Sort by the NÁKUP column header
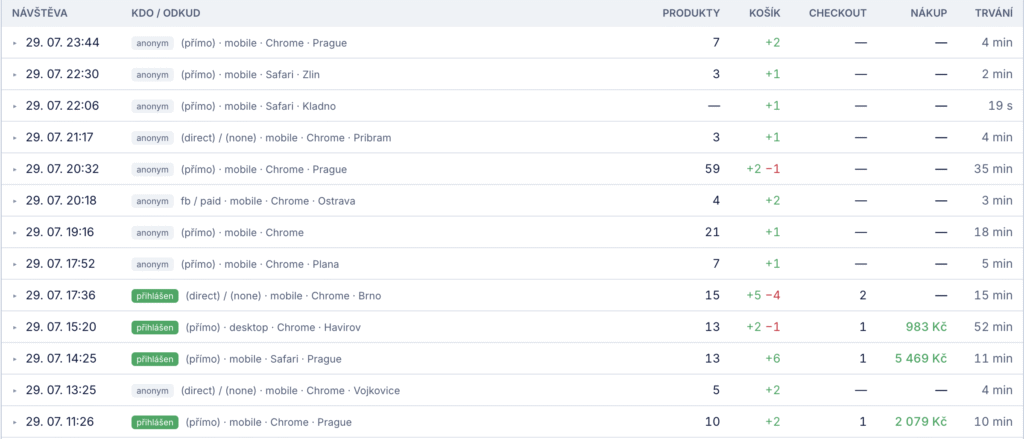Image resolution: width=1024 pixels, height=439 pixels. (929, 13)
